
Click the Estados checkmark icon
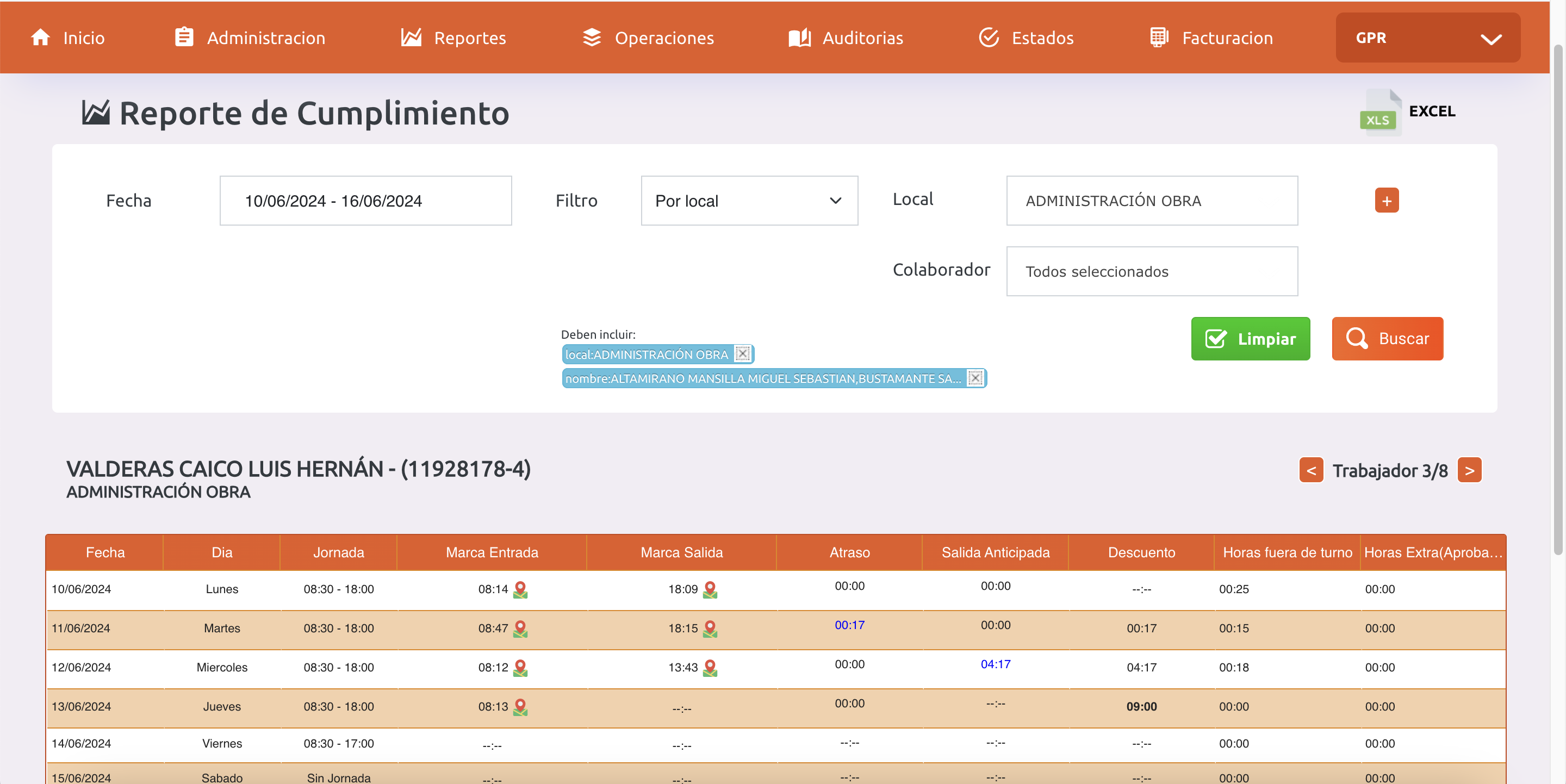pos(989,38)
